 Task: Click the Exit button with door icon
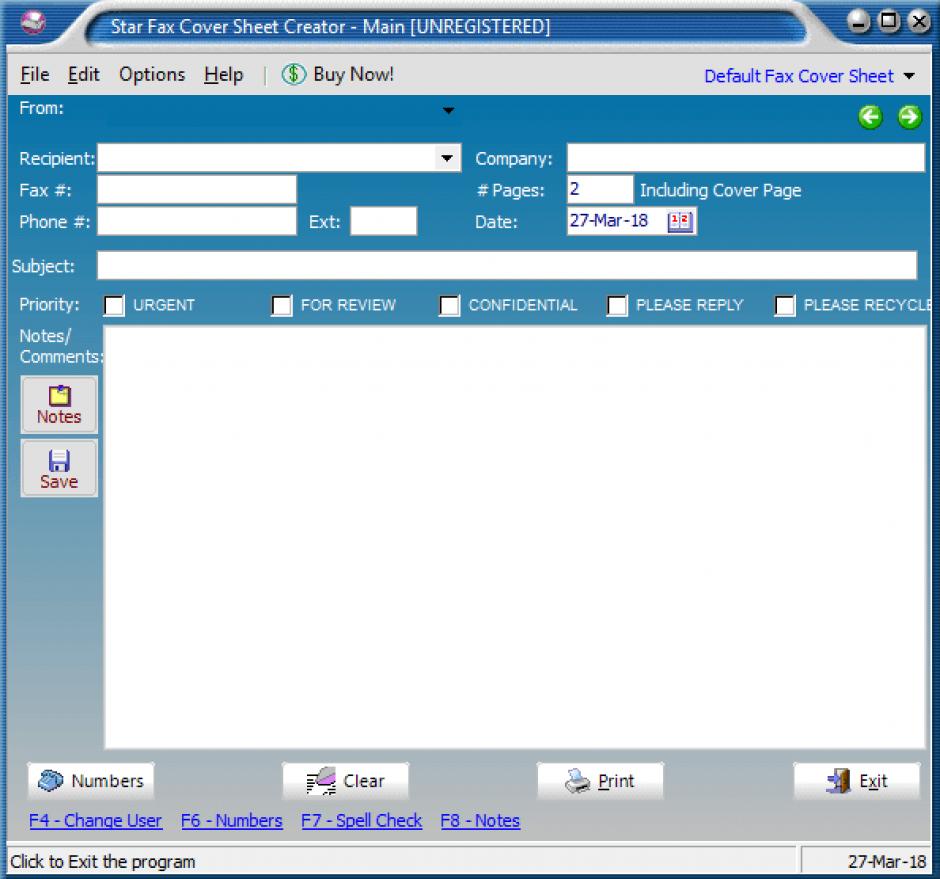(x=857, y=781)
